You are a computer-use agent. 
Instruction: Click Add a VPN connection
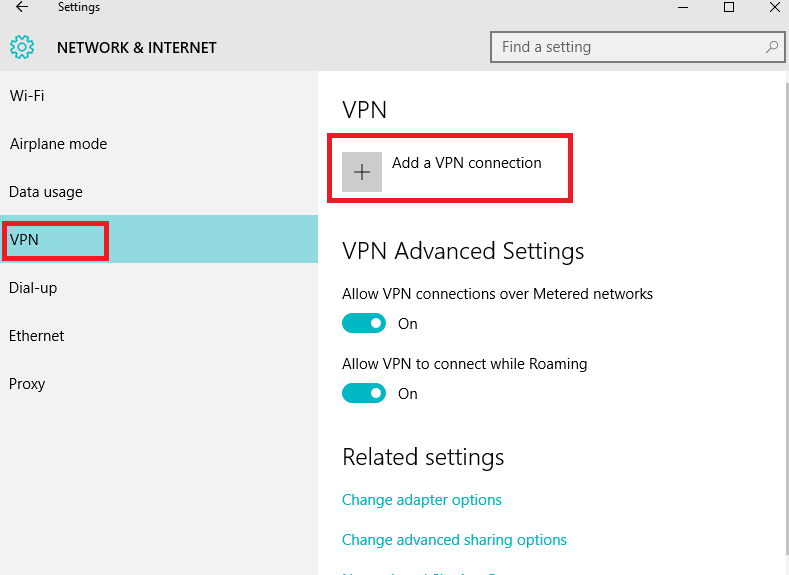pyautogui.click(x=466, y=163)
